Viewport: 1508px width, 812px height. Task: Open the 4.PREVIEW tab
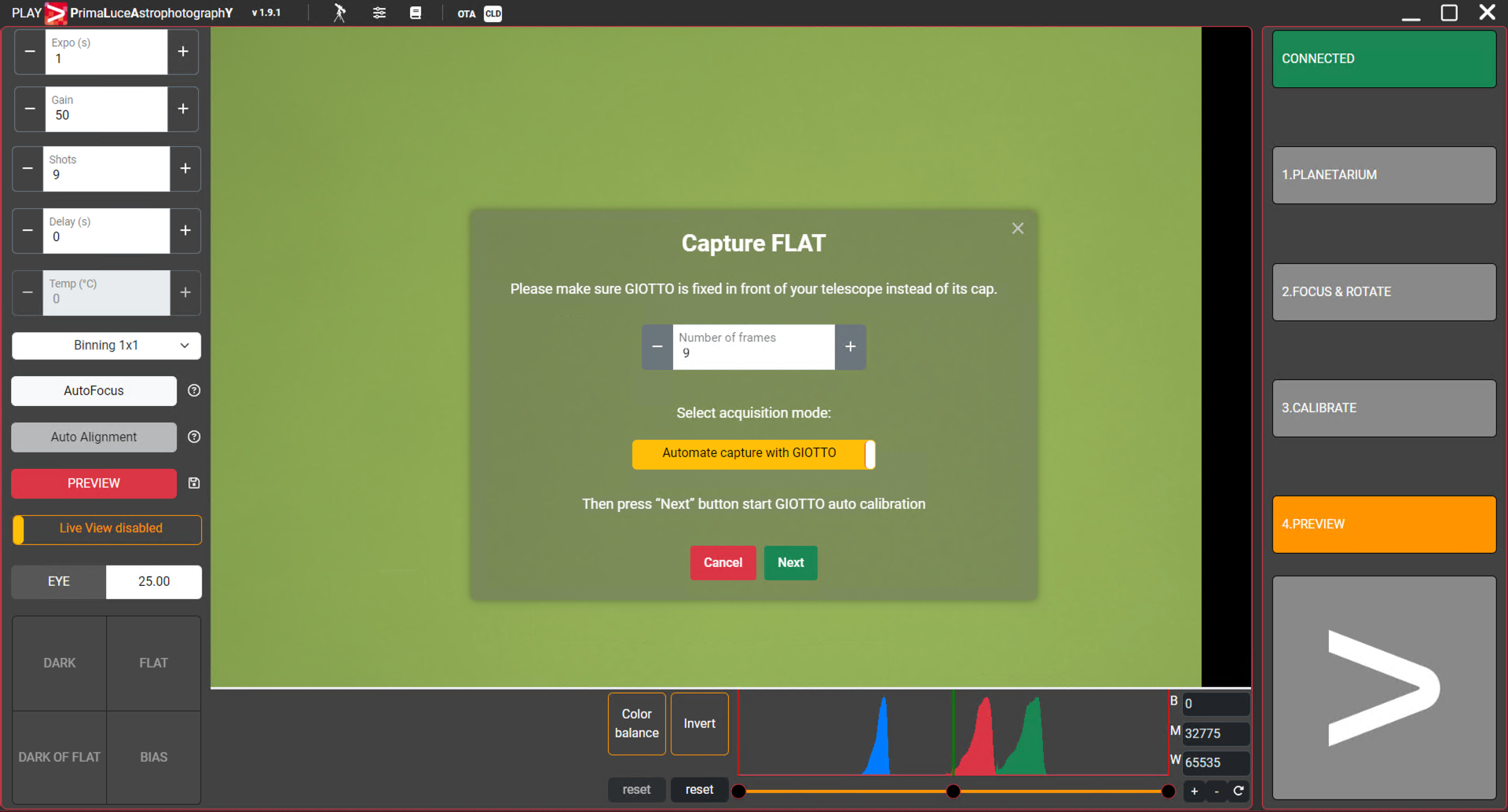(x=1384, y=525)
